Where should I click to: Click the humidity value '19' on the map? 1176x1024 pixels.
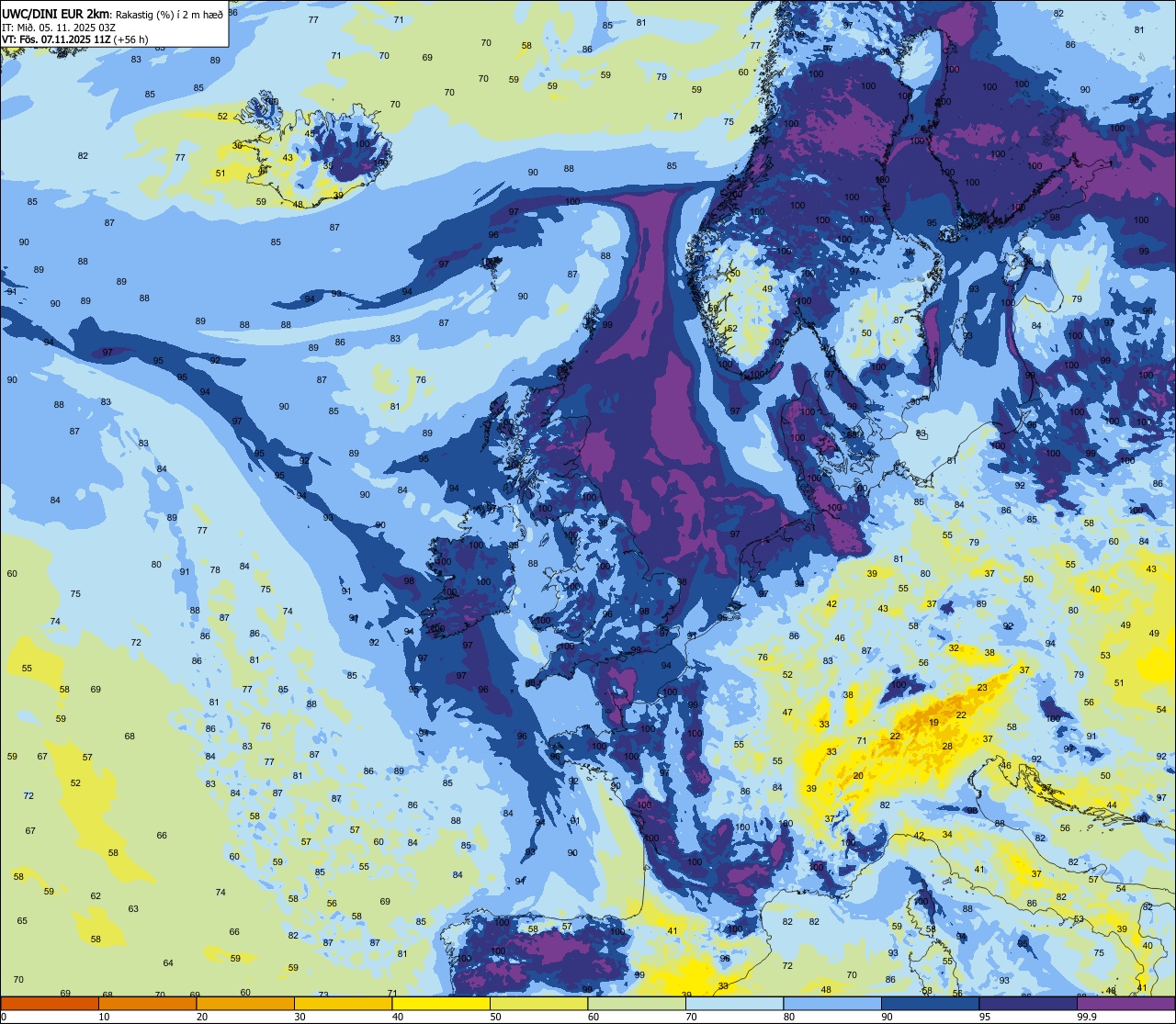pos(933,723)
